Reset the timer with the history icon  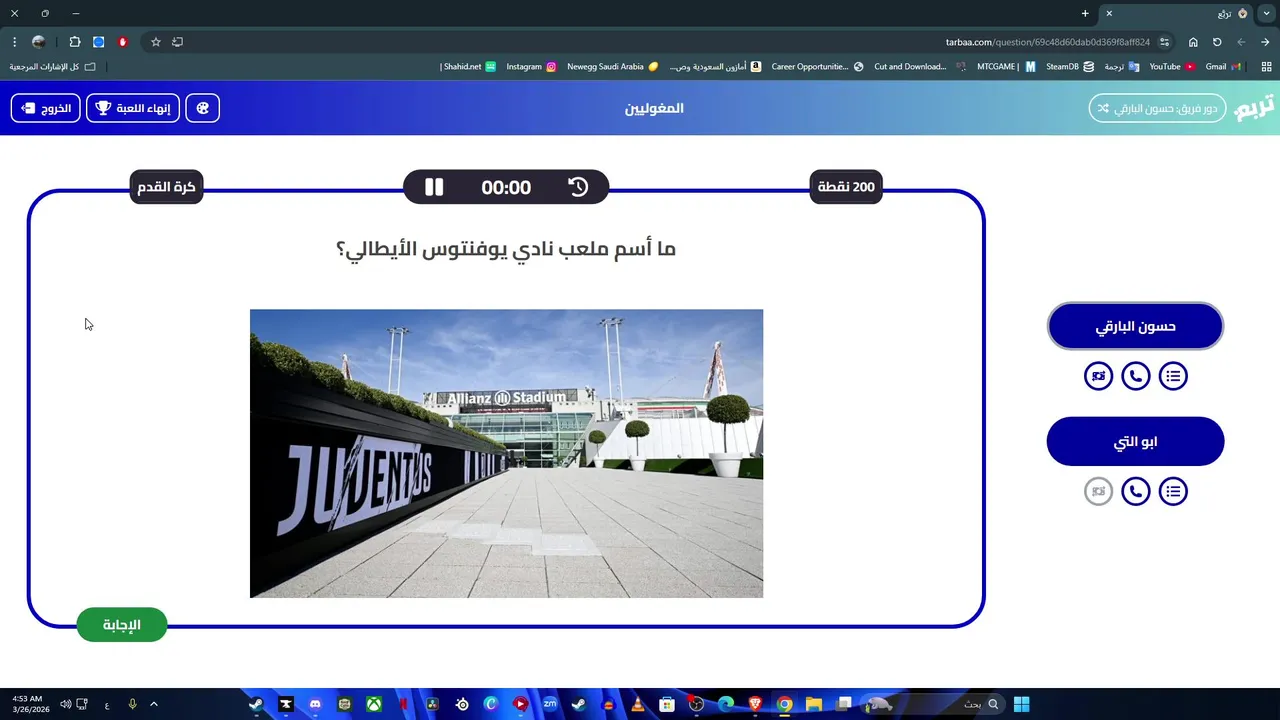[578, 187]
